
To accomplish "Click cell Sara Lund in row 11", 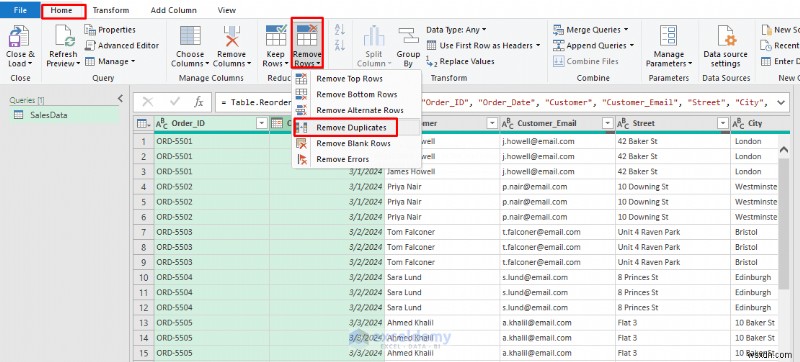I will (x=442, y=293).
